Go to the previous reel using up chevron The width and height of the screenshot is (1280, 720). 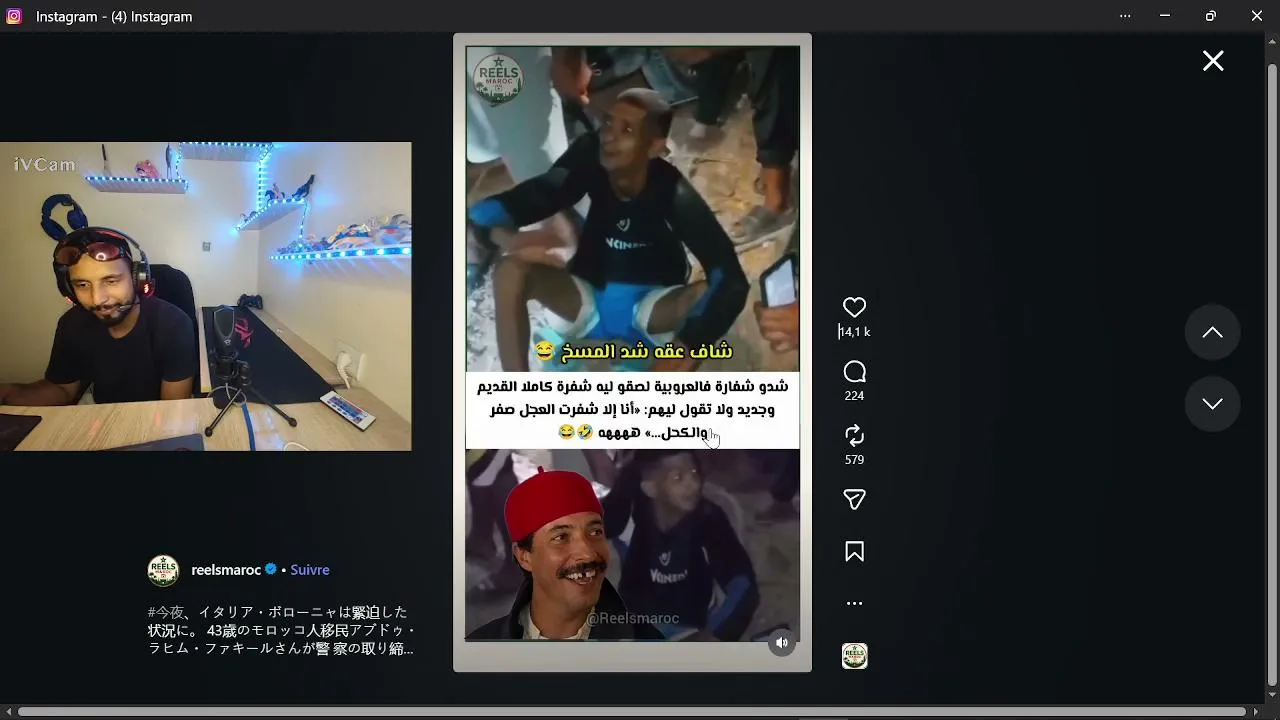tap(1212, 333)
